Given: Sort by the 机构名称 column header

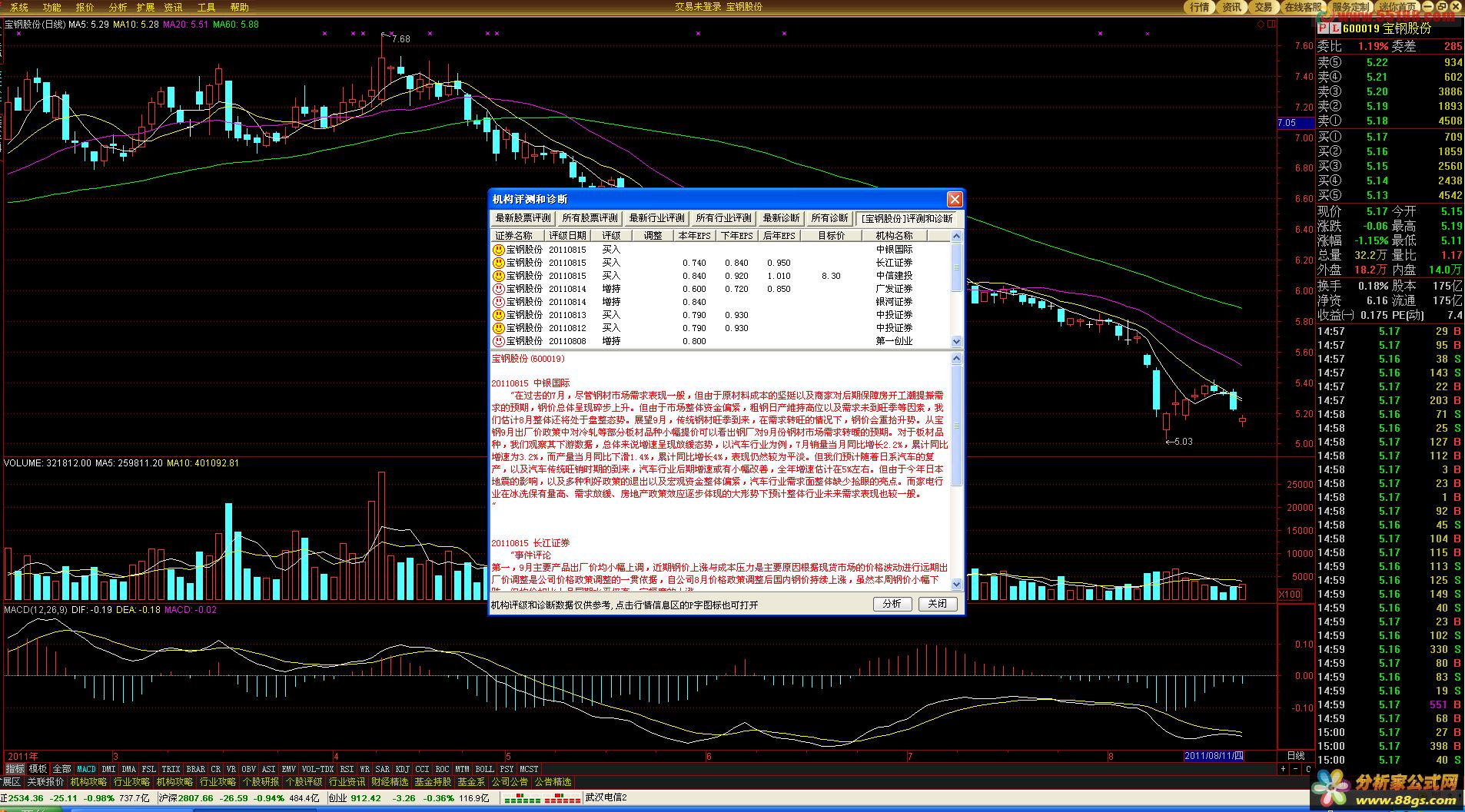Looking at the screenshot, I should [x=894, y=236].
